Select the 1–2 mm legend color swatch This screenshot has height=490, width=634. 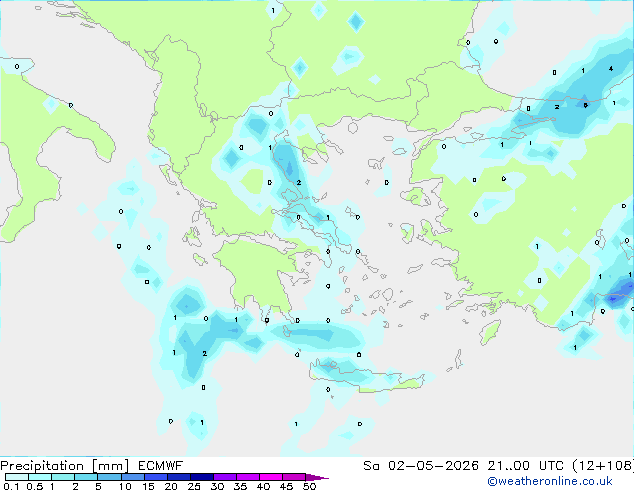tap(63, 477)
